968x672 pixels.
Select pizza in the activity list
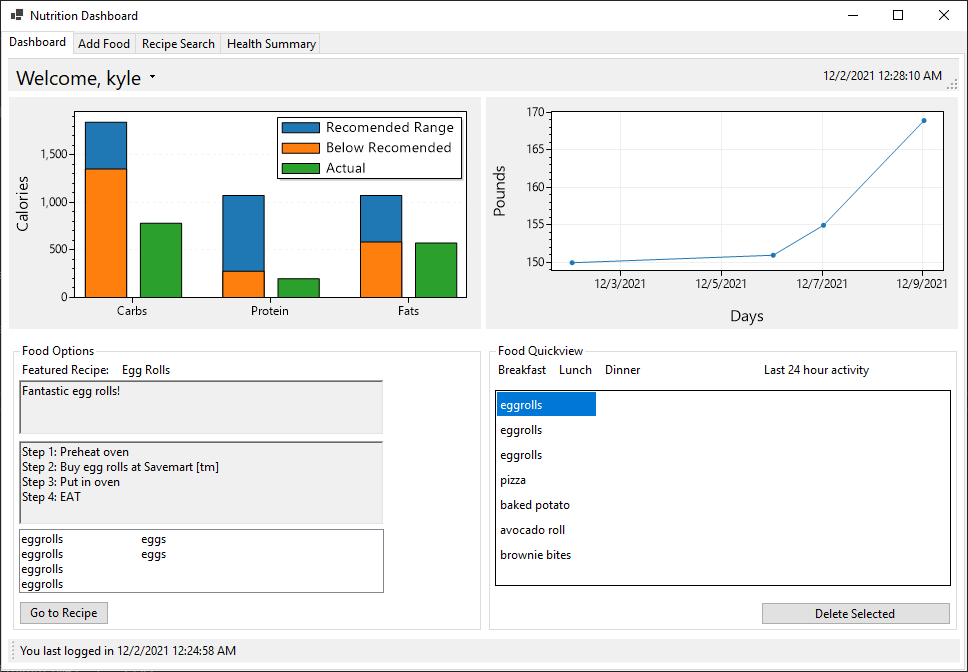[x=512, y=480]
